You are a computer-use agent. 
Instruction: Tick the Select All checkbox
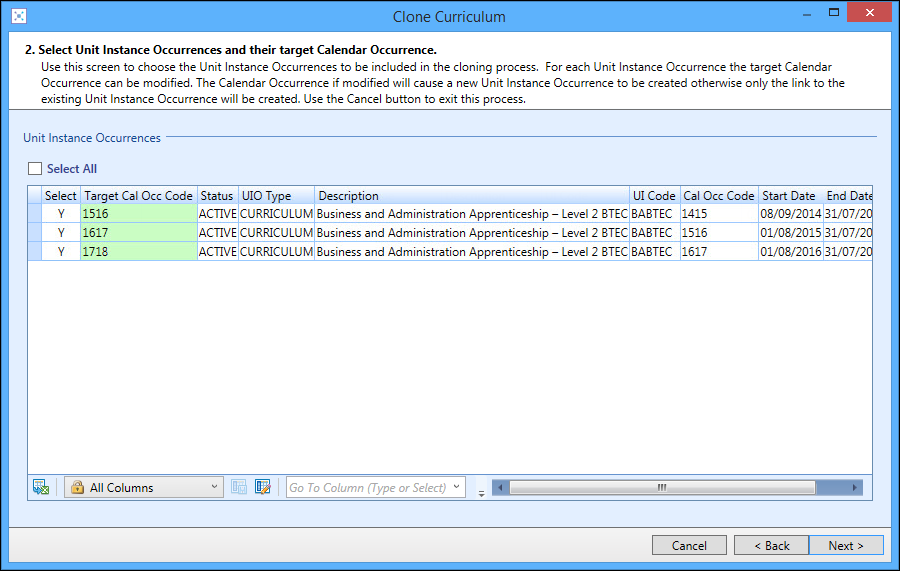(x=35, y=168)
